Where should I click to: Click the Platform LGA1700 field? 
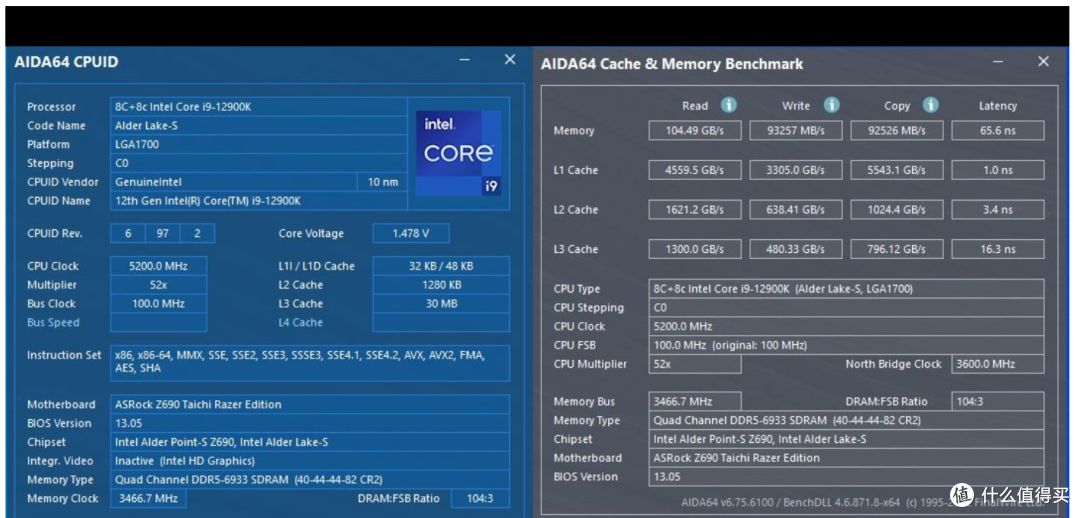click(258, 144)
